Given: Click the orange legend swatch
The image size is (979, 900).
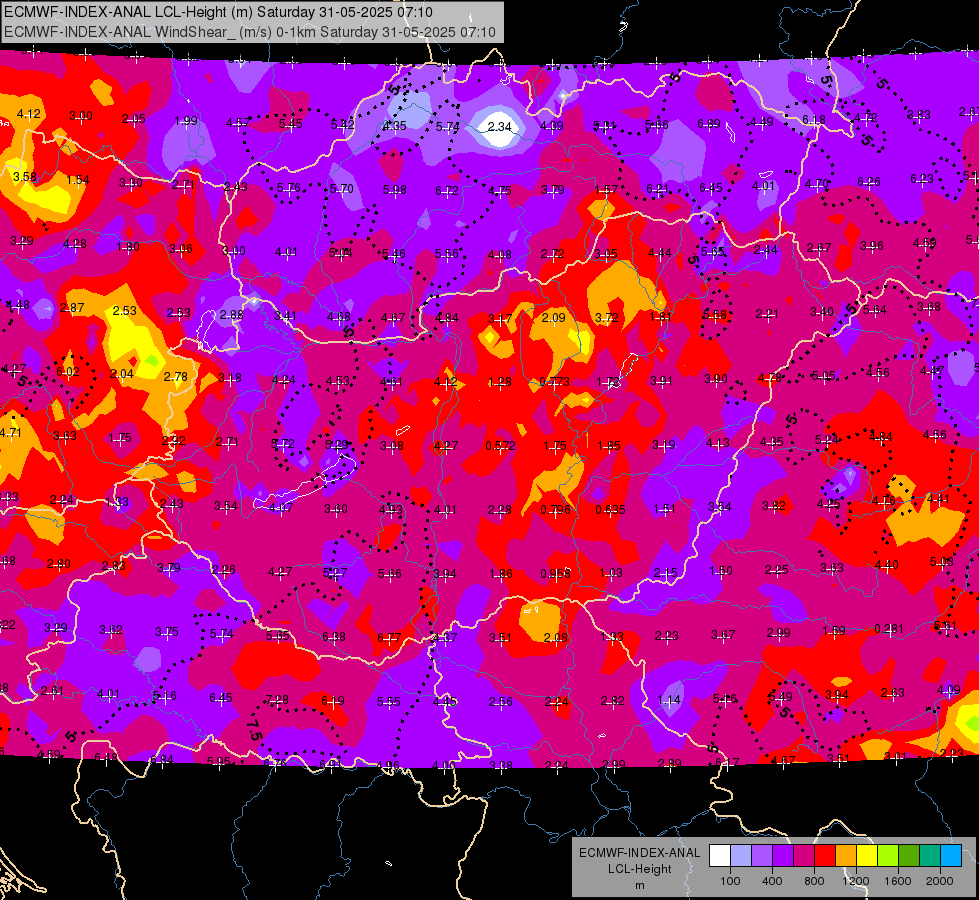Looking at the screenshot, I should [x=846, y=856].
